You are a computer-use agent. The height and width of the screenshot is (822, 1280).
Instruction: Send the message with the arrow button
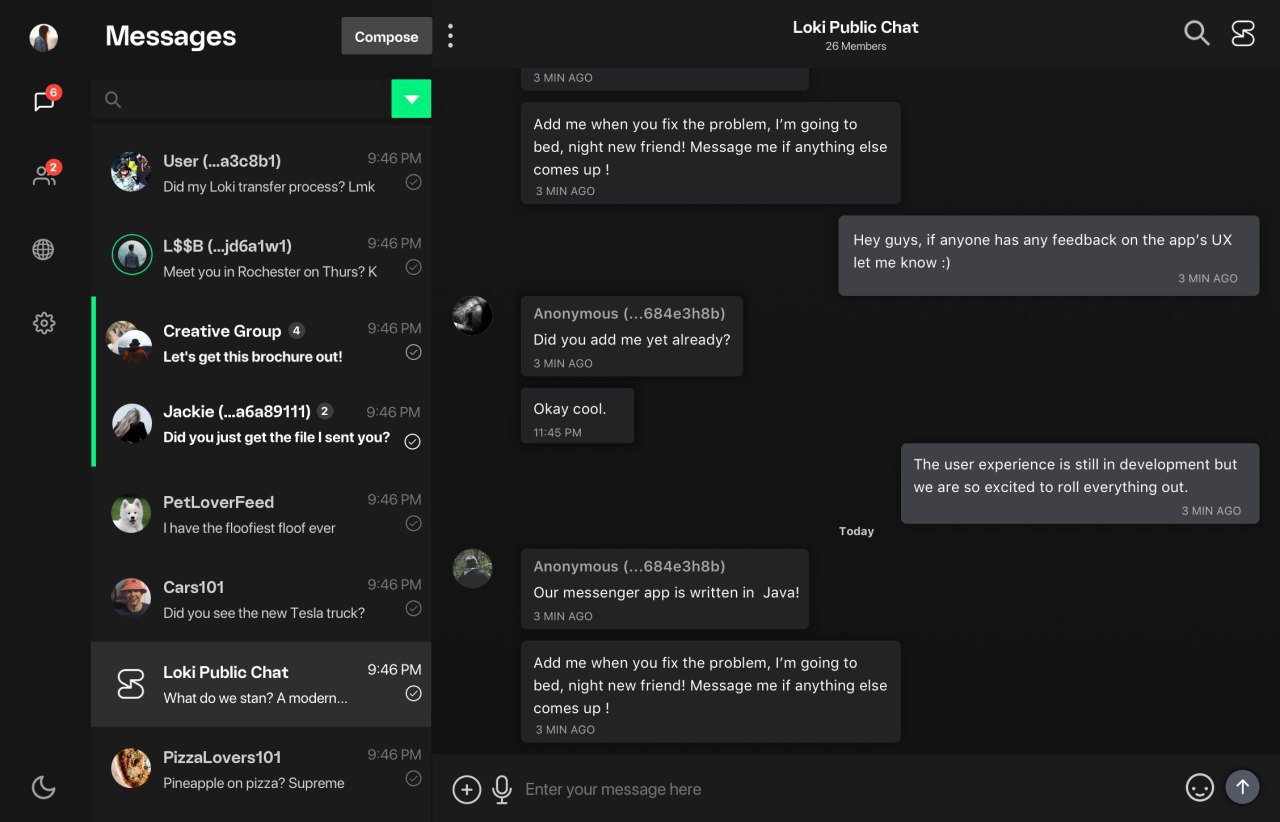pos(1243,786)
